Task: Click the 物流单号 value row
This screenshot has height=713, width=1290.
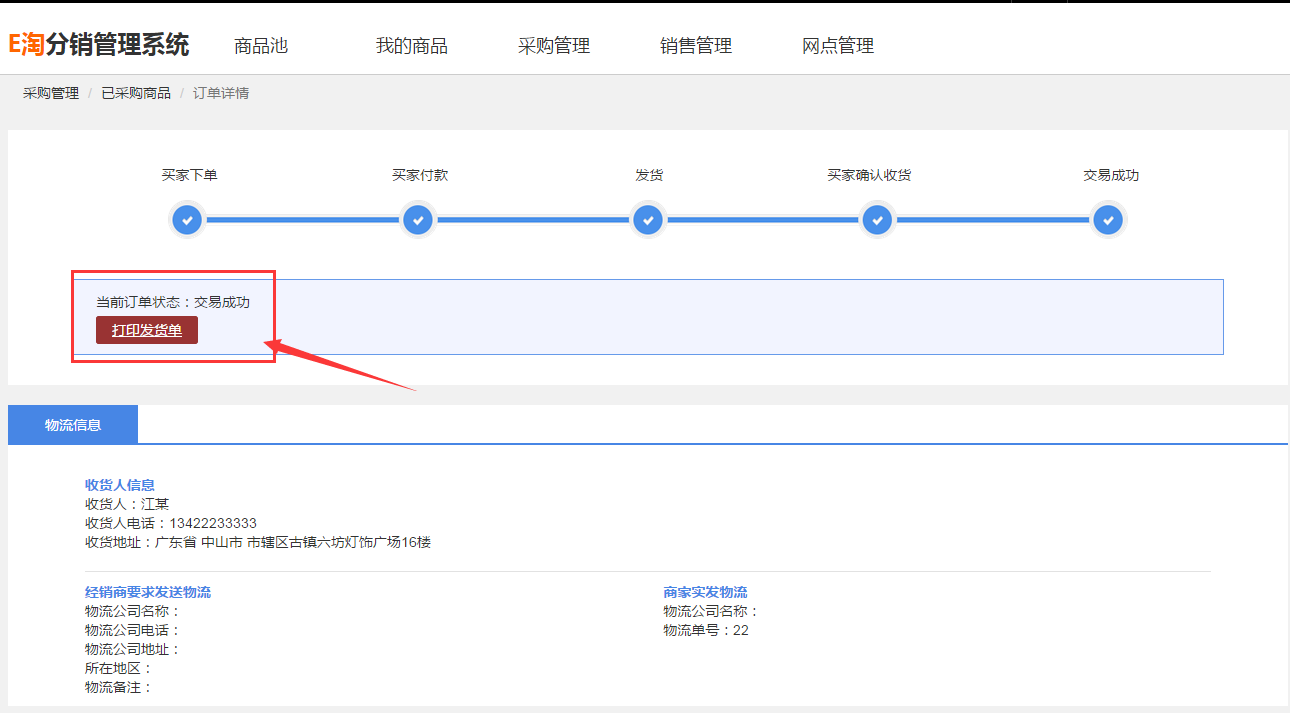Action: click(x=705, y=630)
